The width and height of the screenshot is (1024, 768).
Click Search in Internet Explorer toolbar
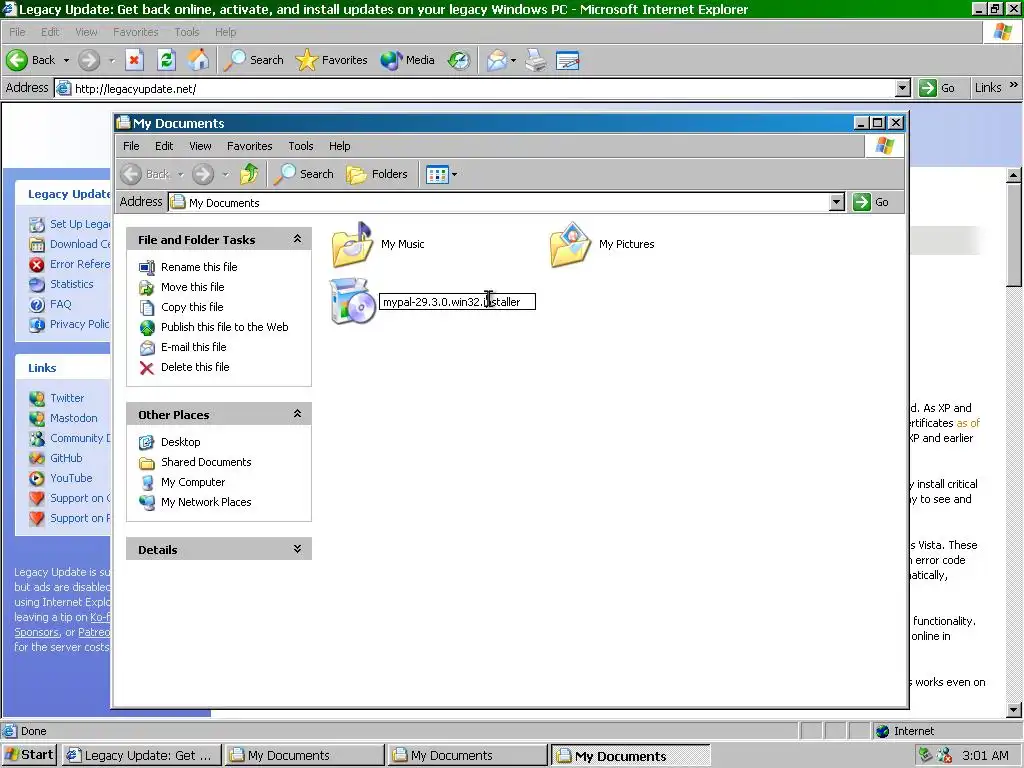(x=253, y=60)
